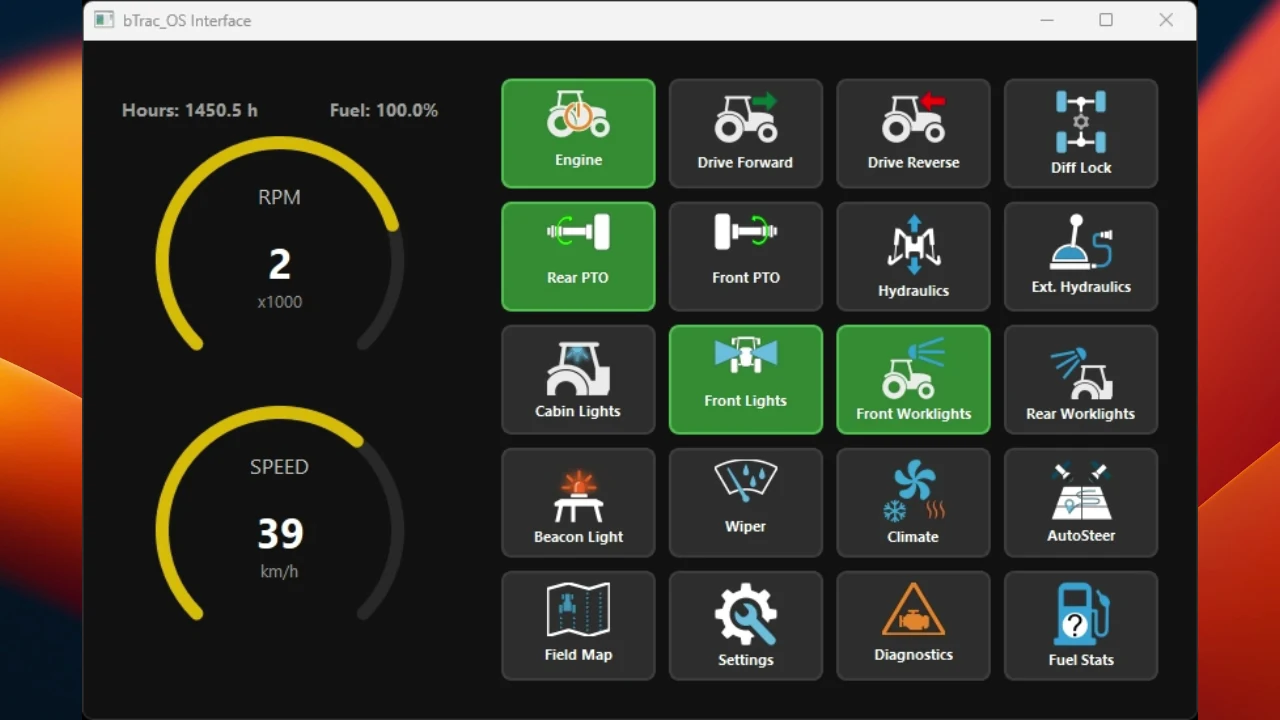Viewport: 1280px width, 720px height.
Task: Start the Wiper
Action: (745, 502)
